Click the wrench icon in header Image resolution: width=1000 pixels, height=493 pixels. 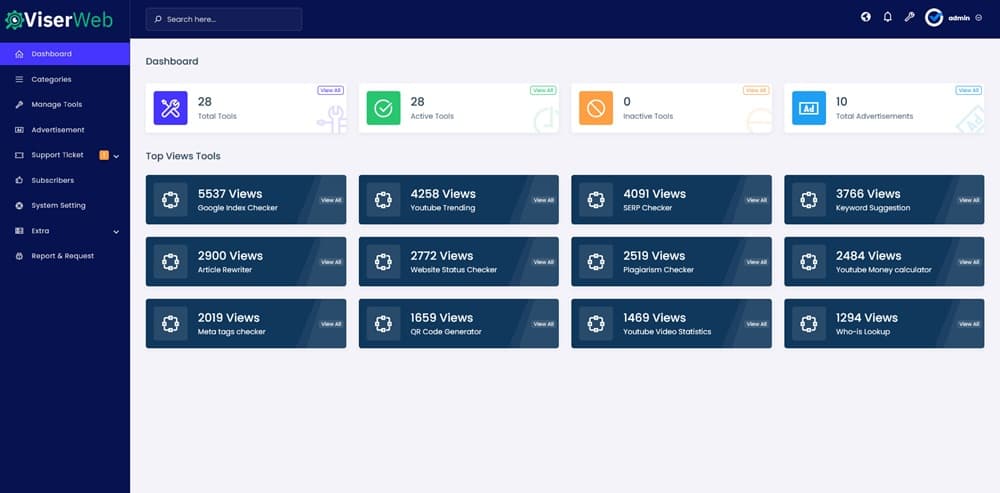click(x=909, y=17)
